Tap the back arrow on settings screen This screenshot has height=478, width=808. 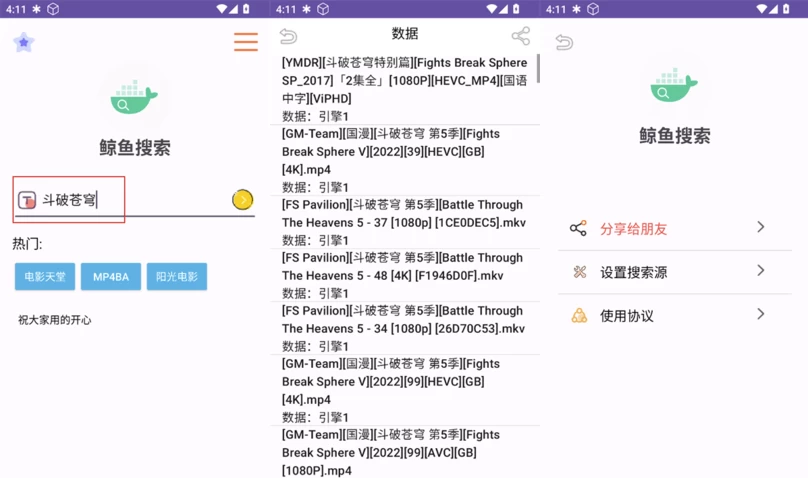click(564, 43)
